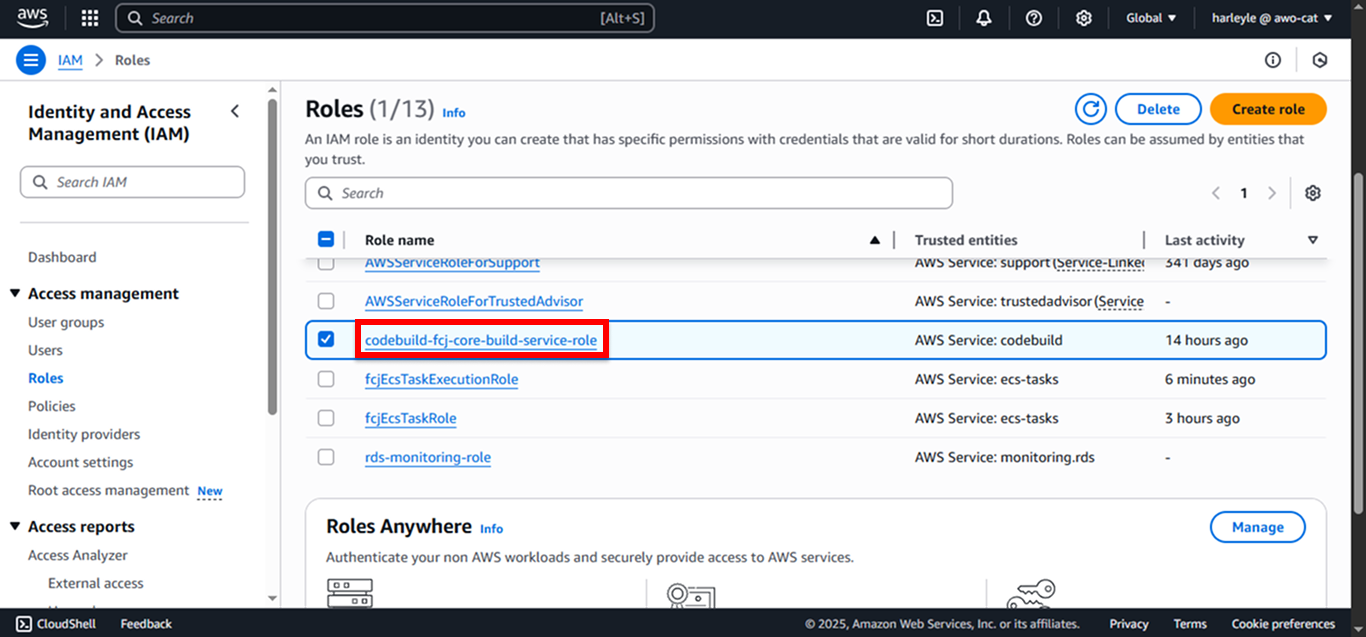Open harleyle @ awo-cat account menu
Screen dimensions: 1366x637
1271,18
